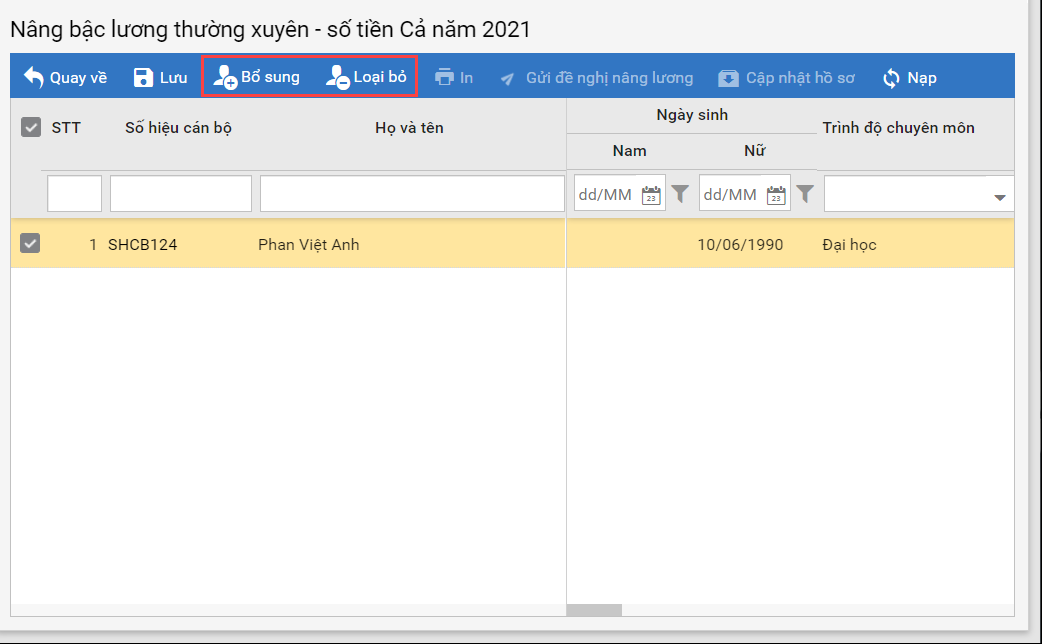Click the Nạp refresh icon
Viewport: 1042px width, 644px height.
pyautogui.click(x=891, y=77)
